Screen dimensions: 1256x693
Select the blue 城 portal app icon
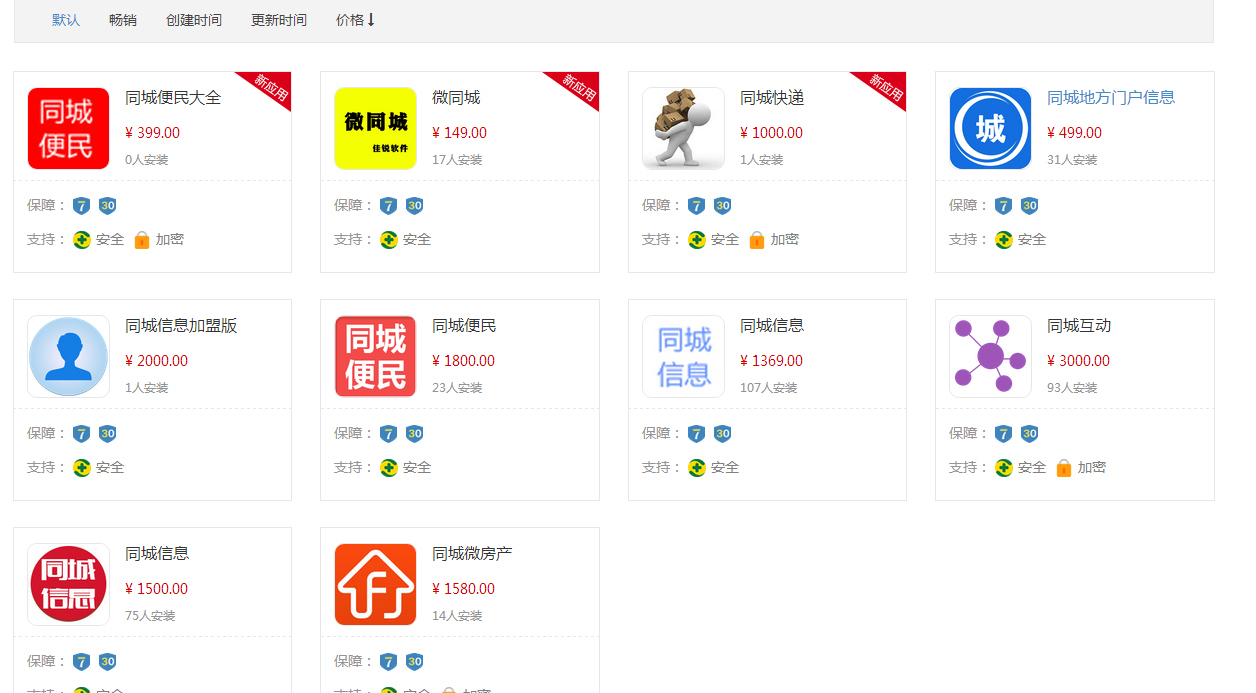click(990, 129)
